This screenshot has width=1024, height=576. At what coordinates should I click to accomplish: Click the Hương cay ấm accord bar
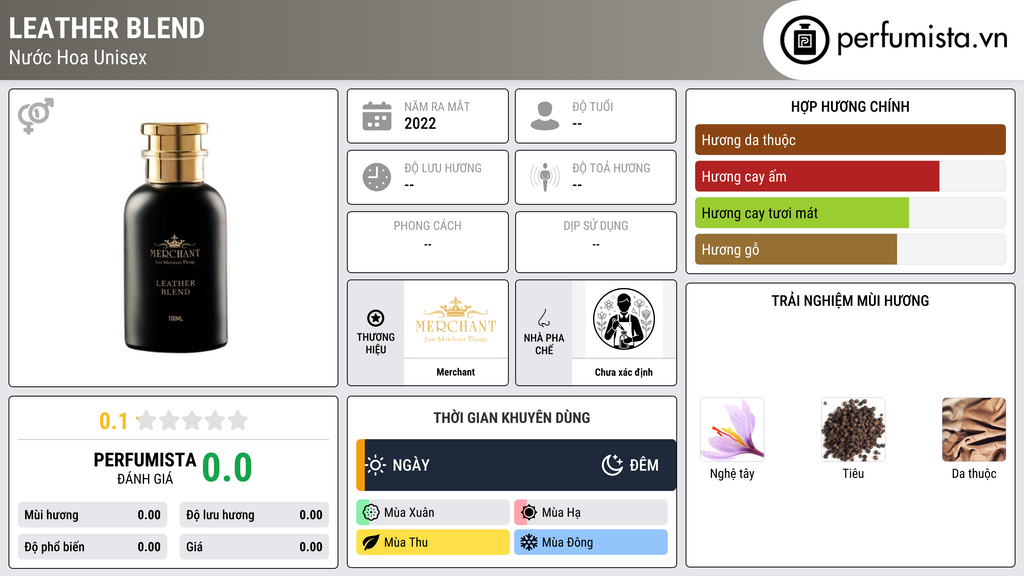coord(850,176)
